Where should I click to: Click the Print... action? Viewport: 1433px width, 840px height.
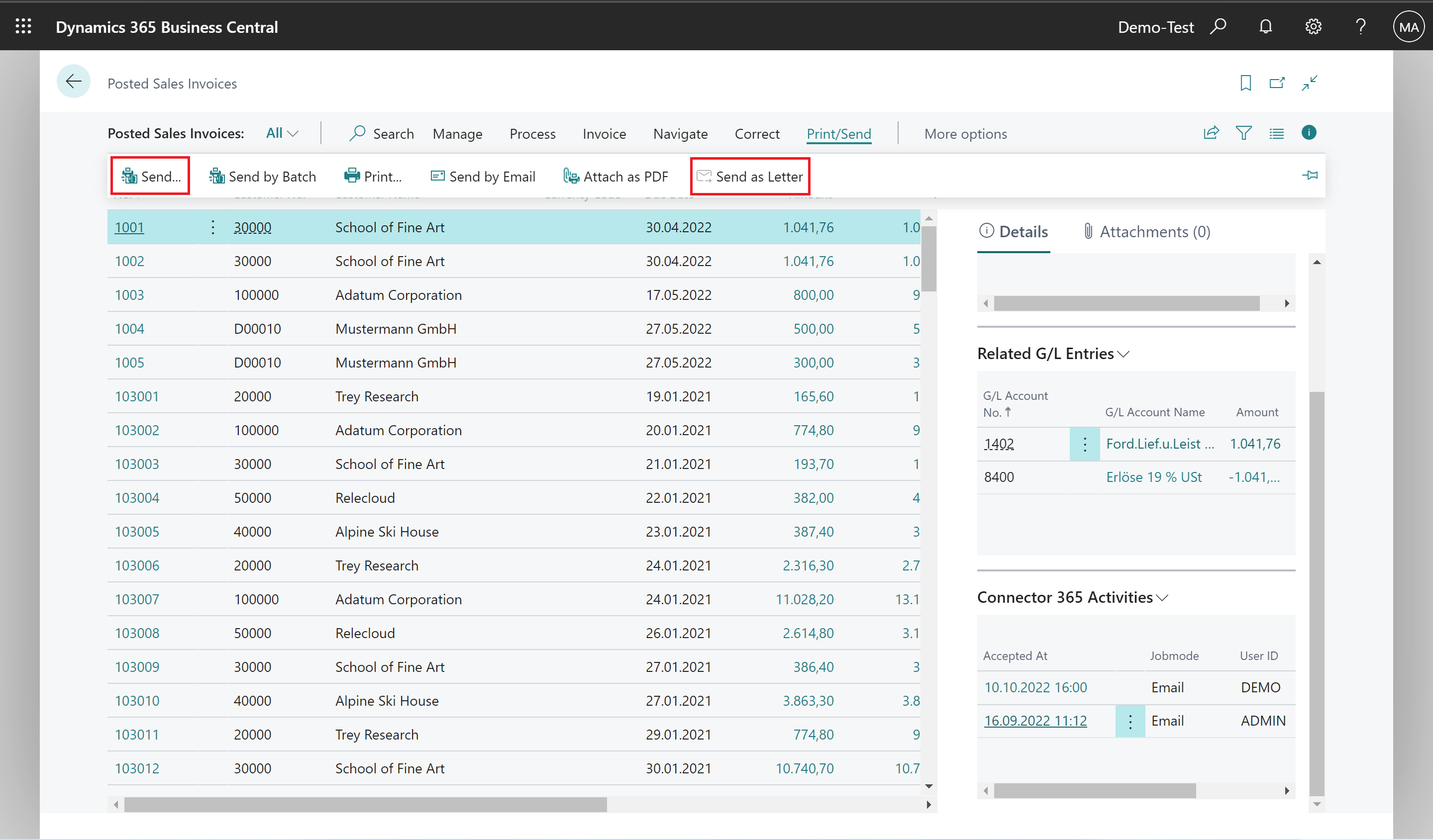(373, 176)
